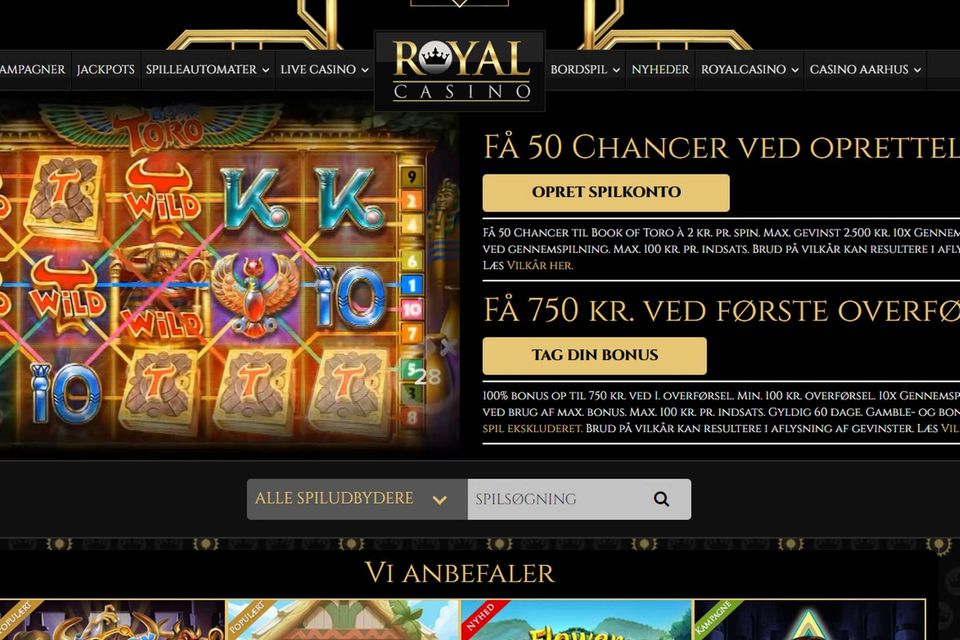This screenshot has height=640, width=960.
Task: Select the Kampagner menu item
Action: [32, 70]
